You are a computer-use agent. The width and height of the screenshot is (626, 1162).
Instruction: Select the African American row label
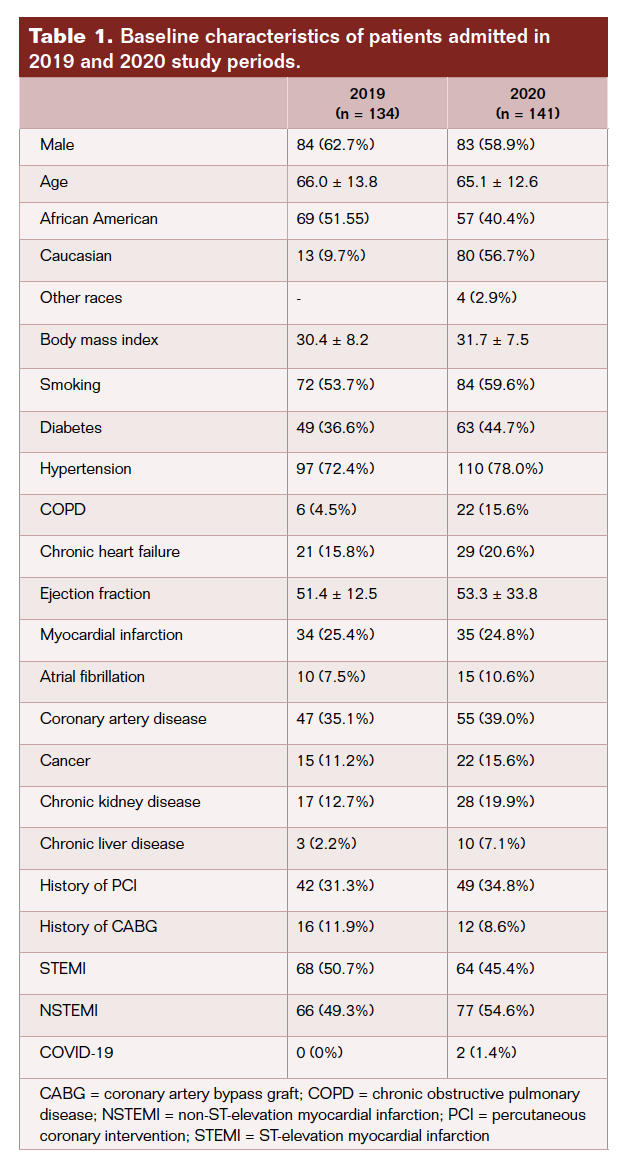click(99, 218)
